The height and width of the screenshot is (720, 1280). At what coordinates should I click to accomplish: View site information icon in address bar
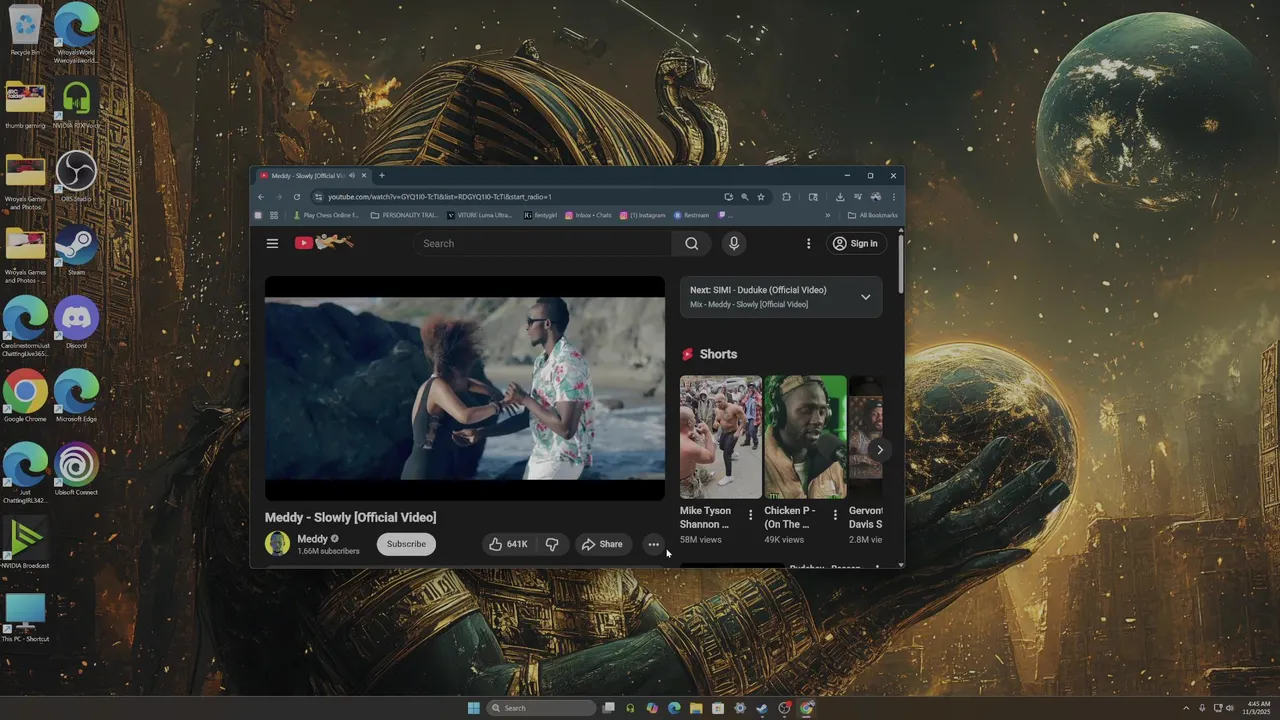click(x=318, y=197)
